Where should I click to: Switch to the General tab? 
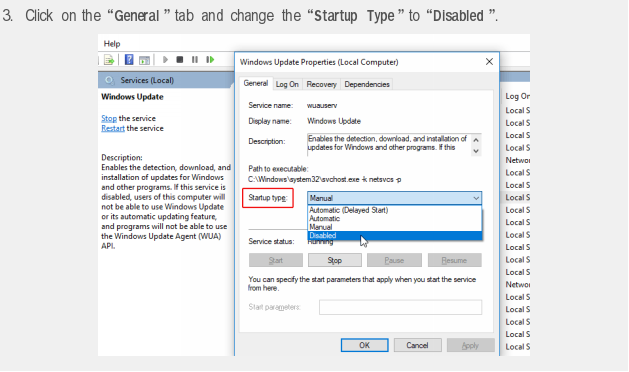256,83
